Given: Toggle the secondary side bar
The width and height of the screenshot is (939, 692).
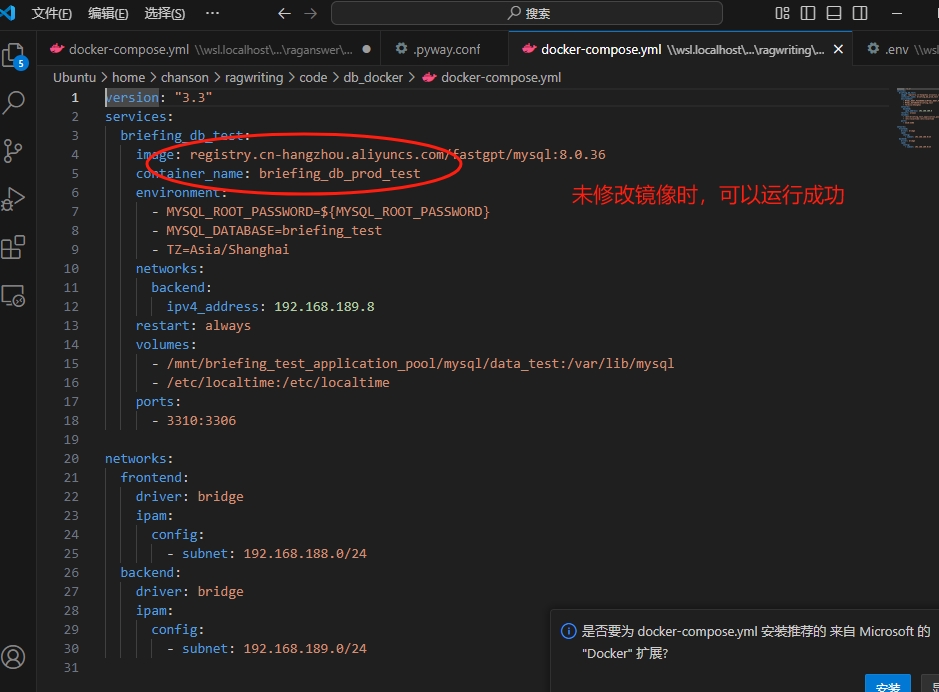Looking at the screenshot, I should click(857, 13).
